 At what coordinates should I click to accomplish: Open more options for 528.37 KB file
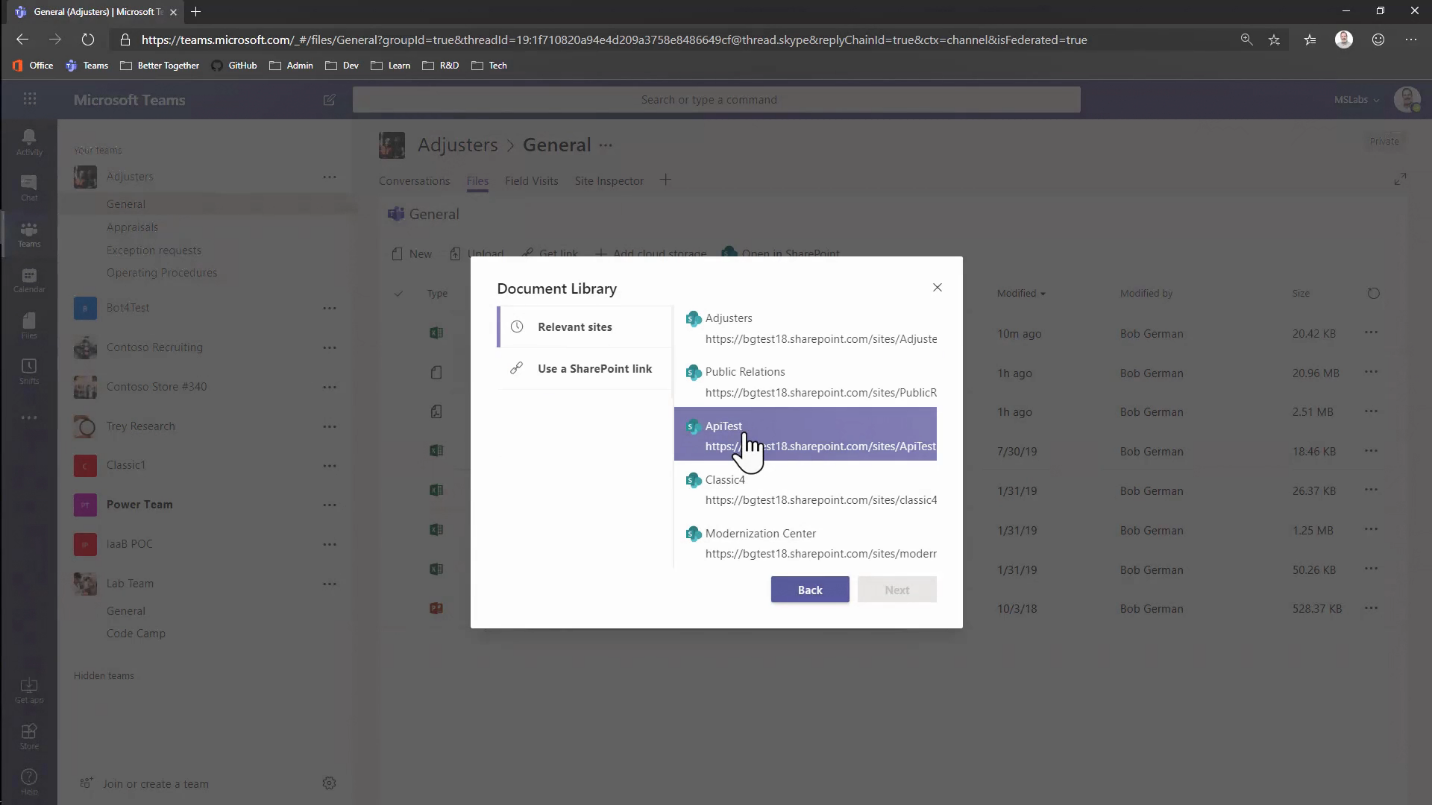click(1371, 608)
